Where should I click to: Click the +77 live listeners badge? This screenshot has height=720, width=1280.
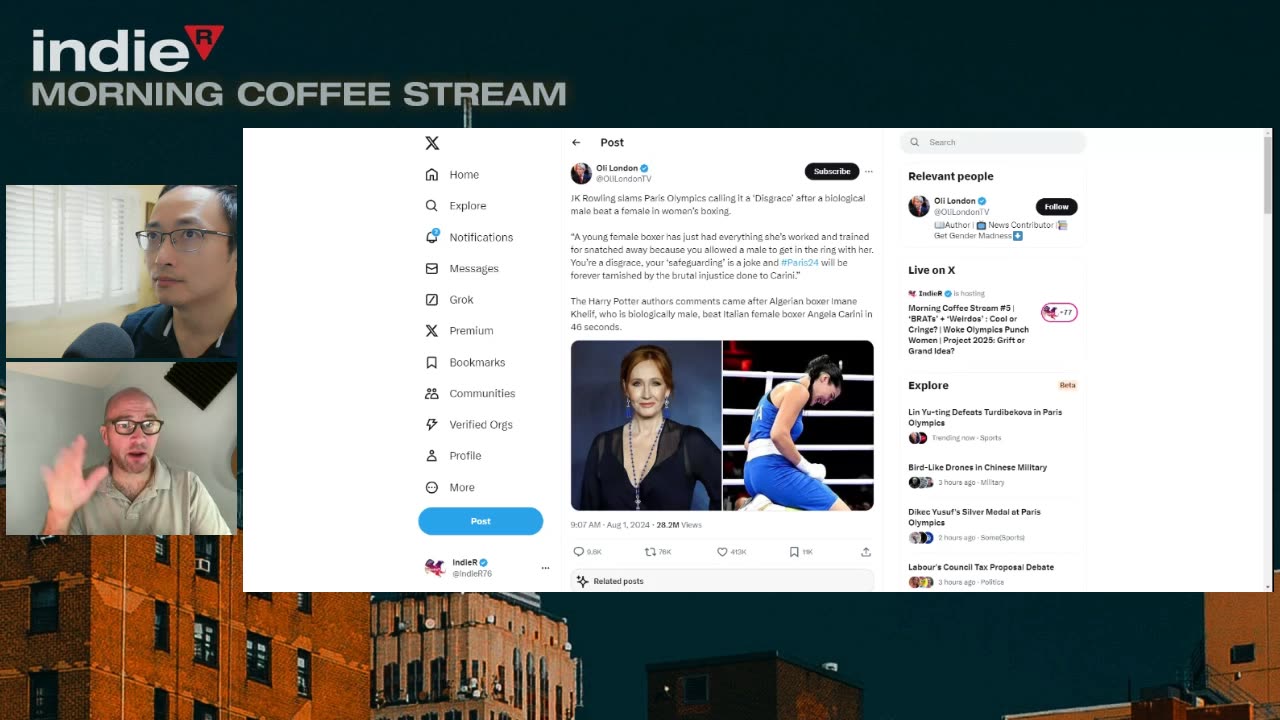pyautogui.click(x=1059, y=312)
